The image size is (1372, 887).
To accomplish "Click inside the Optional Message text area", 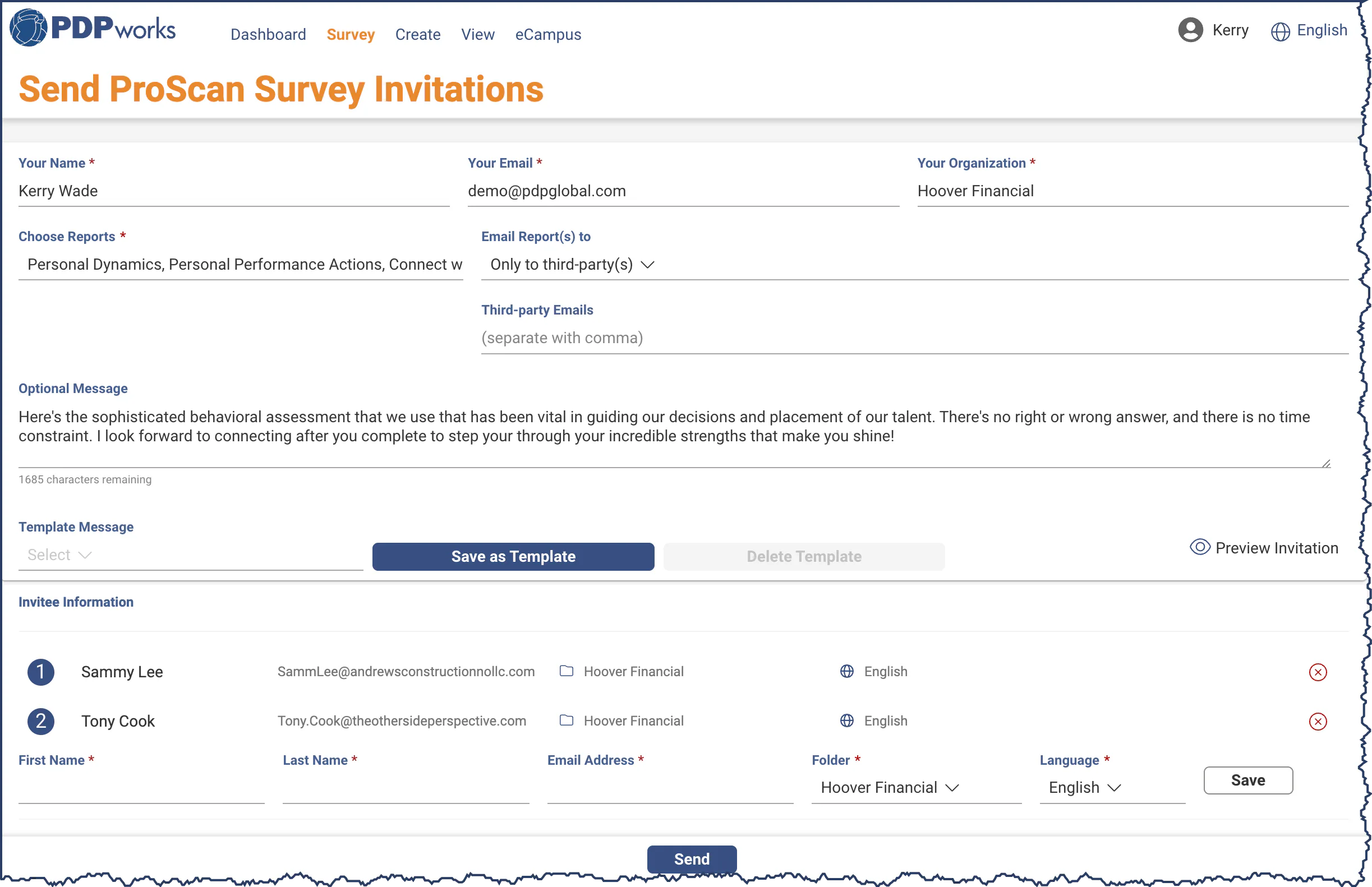I will click(674, 435).
